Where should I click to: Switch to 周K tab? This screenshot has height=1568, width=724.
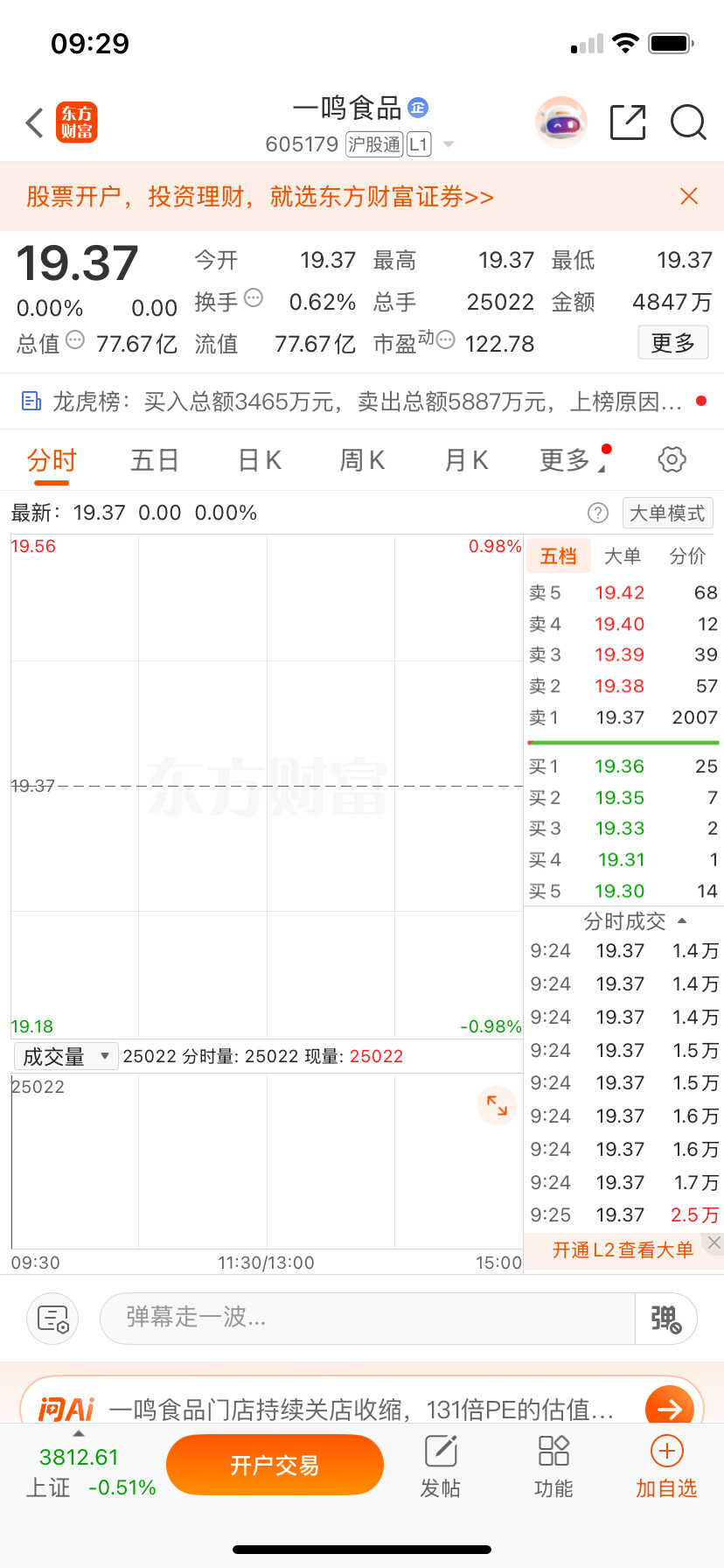click(x=362, y=460)
